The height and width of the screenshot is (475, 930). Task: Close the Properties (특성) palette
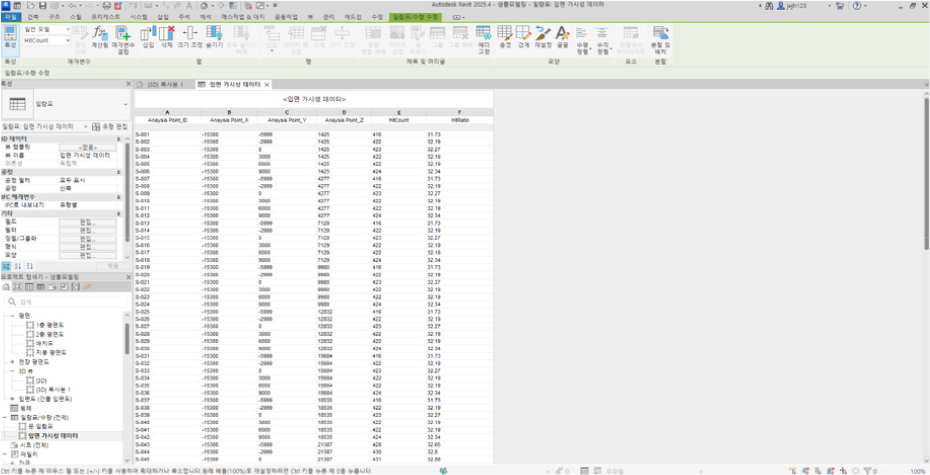tap(128, 84)
